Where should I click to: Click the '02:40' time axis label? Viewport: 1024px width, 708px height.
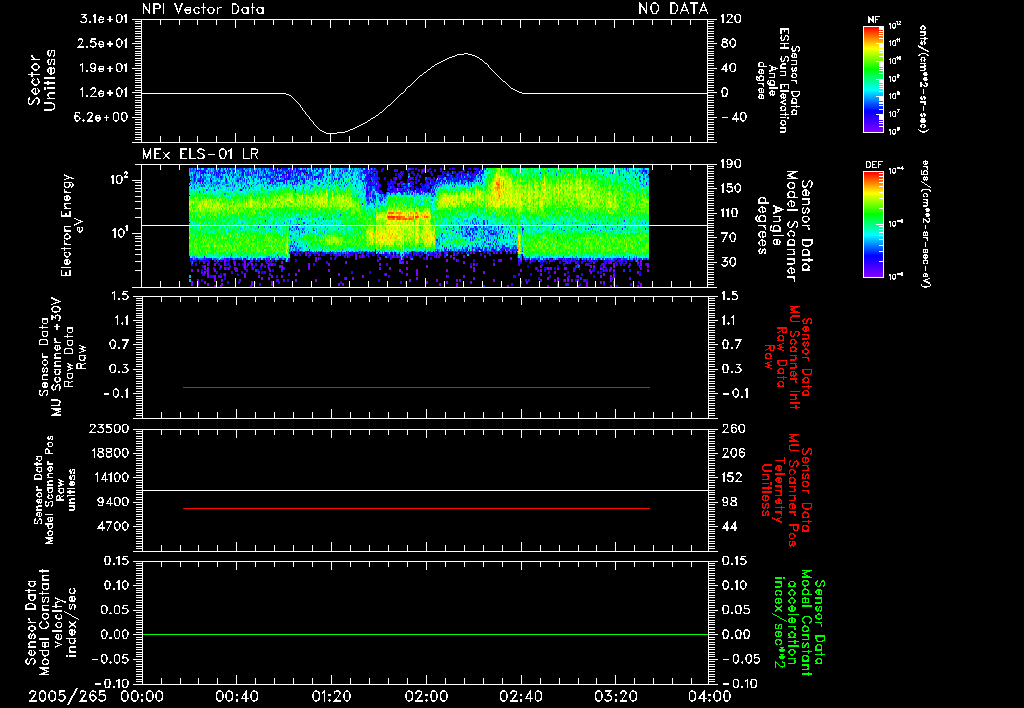pyautogui.click(x=520, y=696)
